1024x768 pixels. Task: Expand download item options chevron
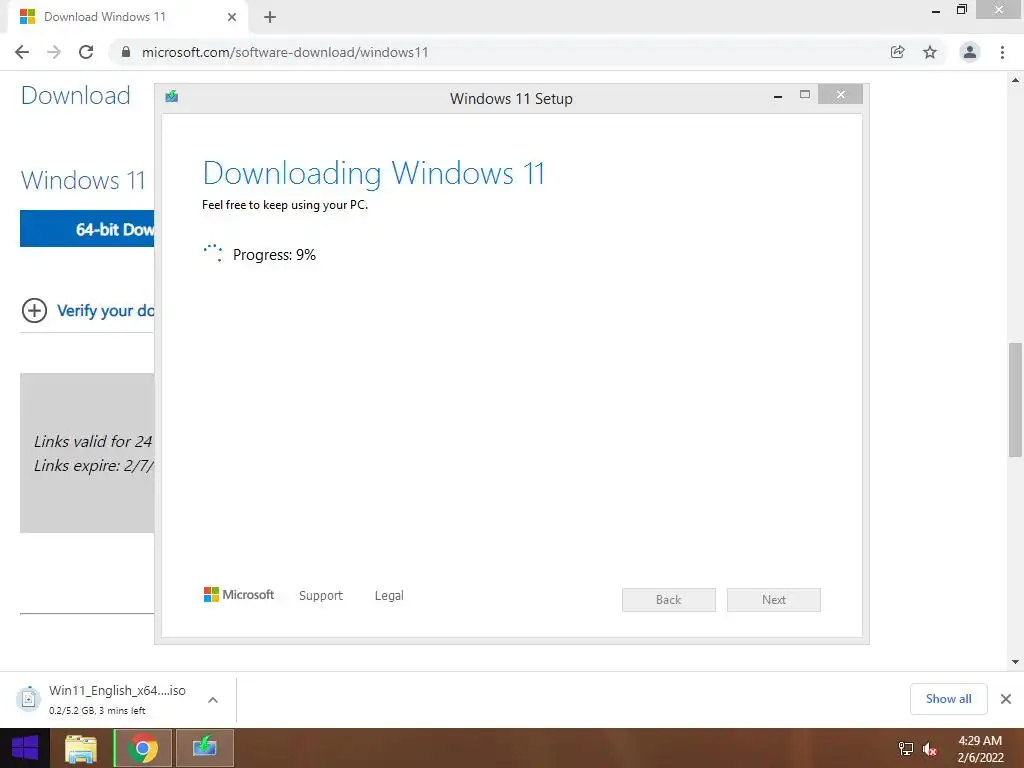click(x=213, y=700)
